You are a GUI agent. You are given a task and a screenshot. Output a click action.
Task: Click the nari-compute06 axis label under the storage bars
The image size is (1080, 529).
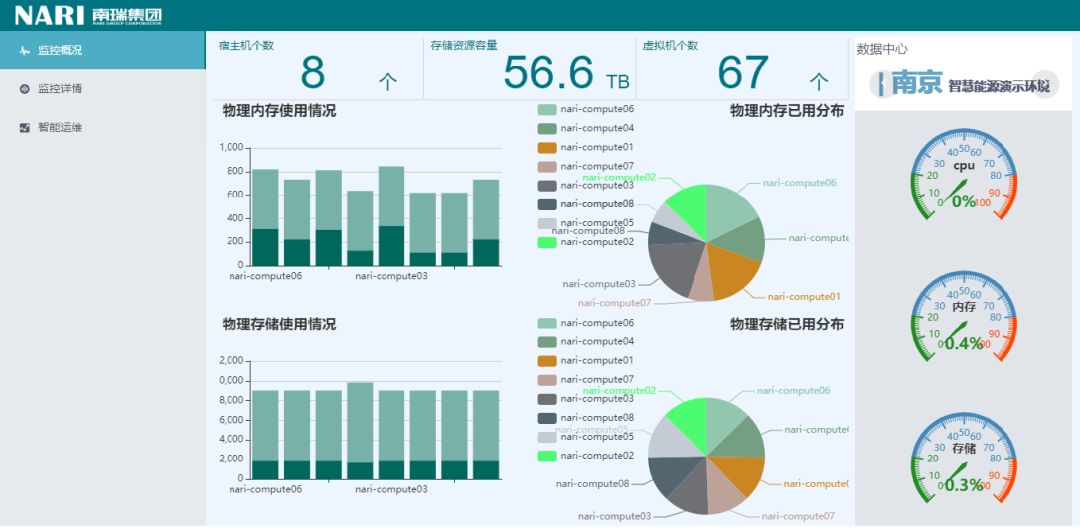[265, 490]
